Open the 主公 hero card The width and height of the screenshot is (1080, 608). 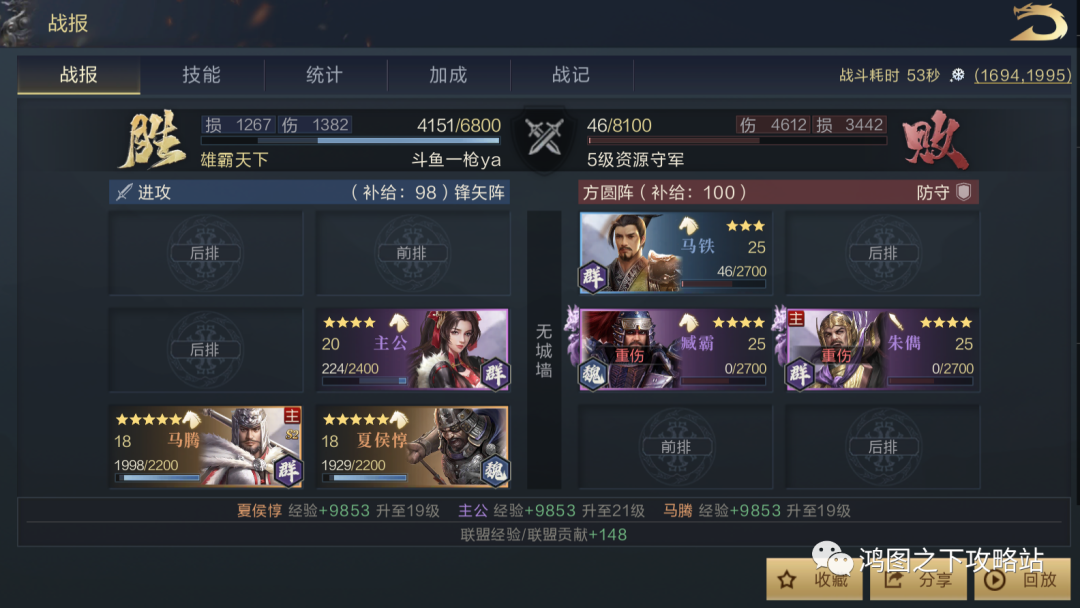click(413, 349)
